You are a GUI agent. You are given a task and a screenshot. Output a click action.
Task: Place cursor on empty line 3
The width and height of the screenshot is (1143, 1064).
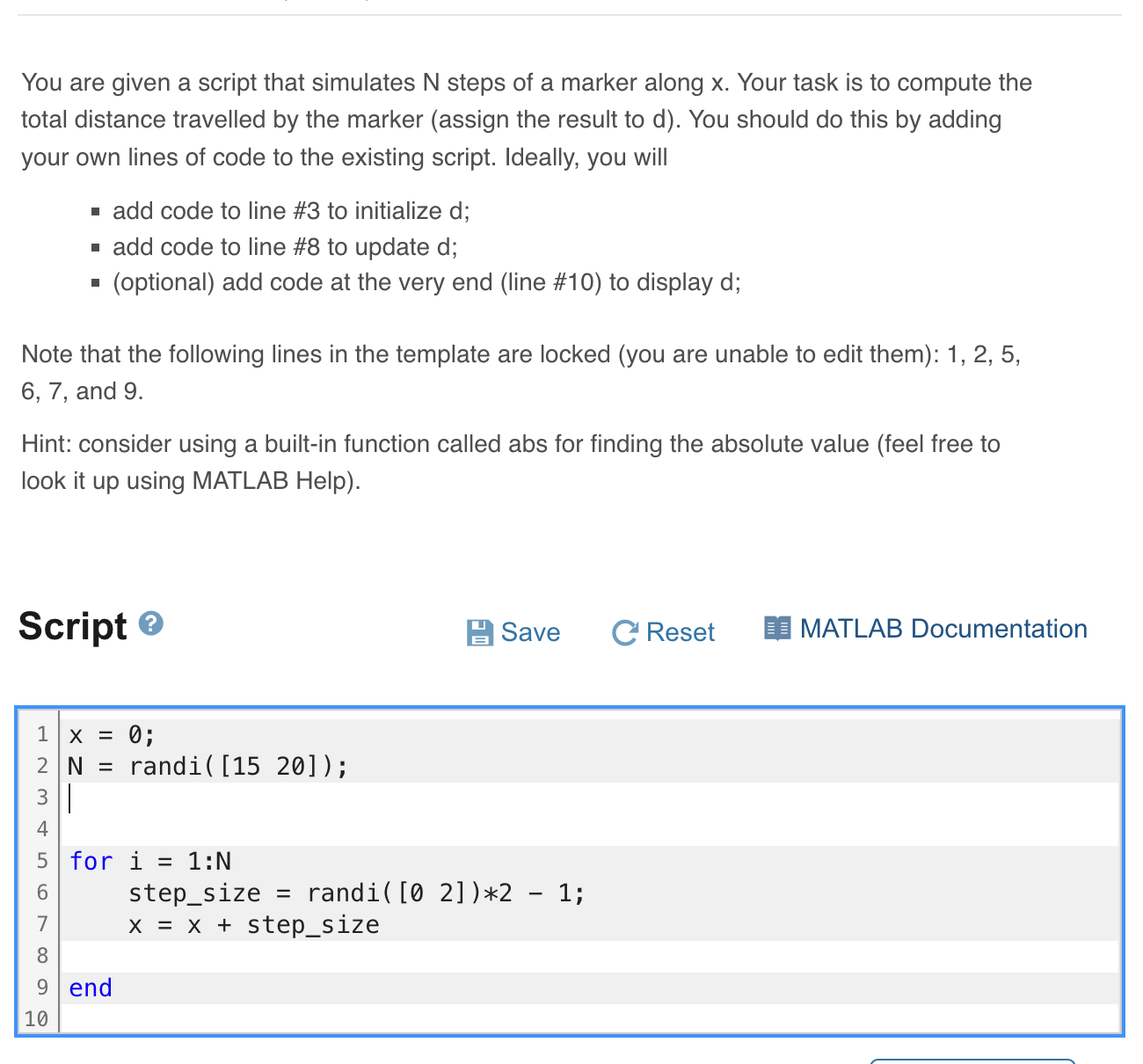176,798
